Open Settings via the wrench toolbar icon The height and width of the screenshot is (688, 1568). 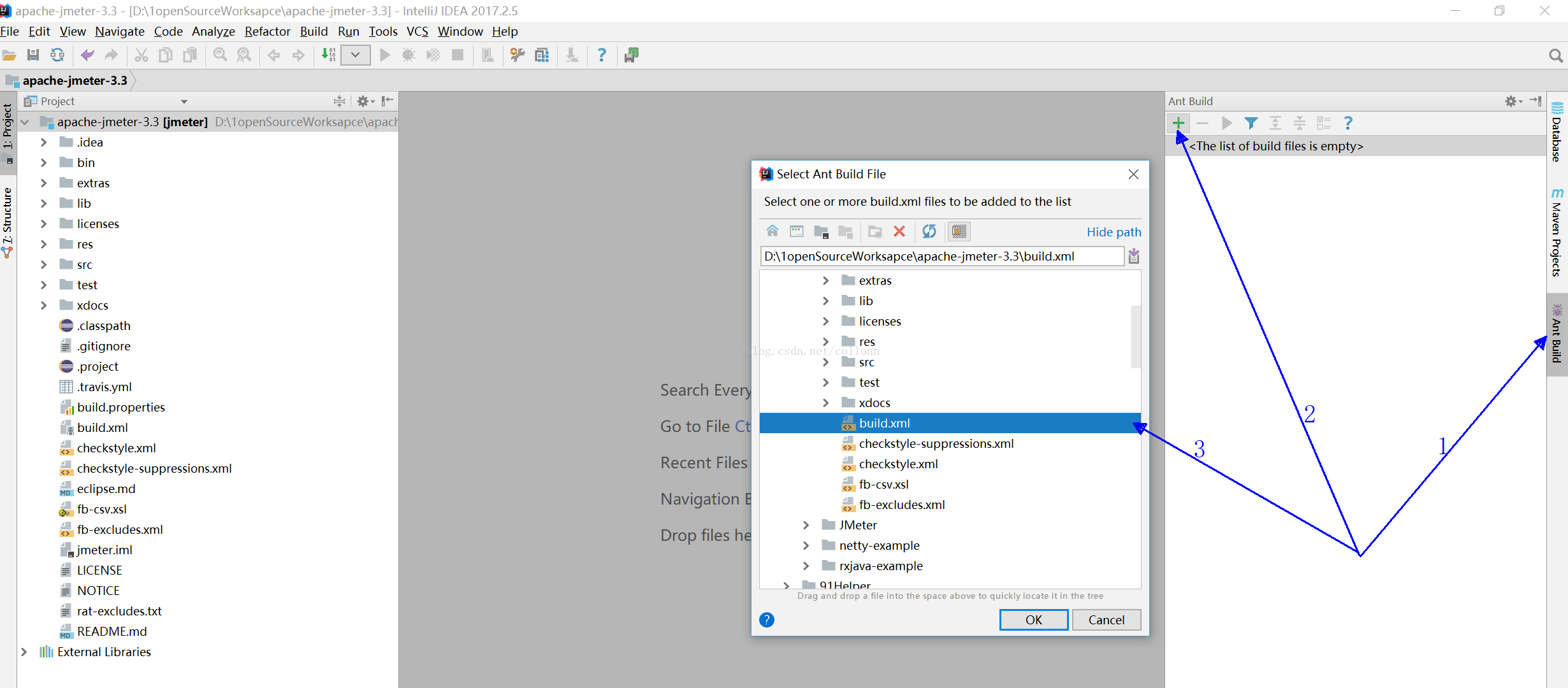coord(518,55)
